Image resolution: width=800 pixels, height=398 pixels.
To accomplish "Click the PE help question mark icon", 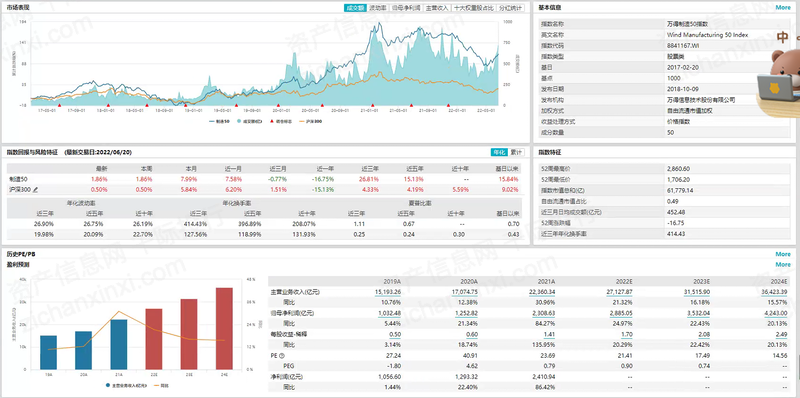I will click(282, 356).
